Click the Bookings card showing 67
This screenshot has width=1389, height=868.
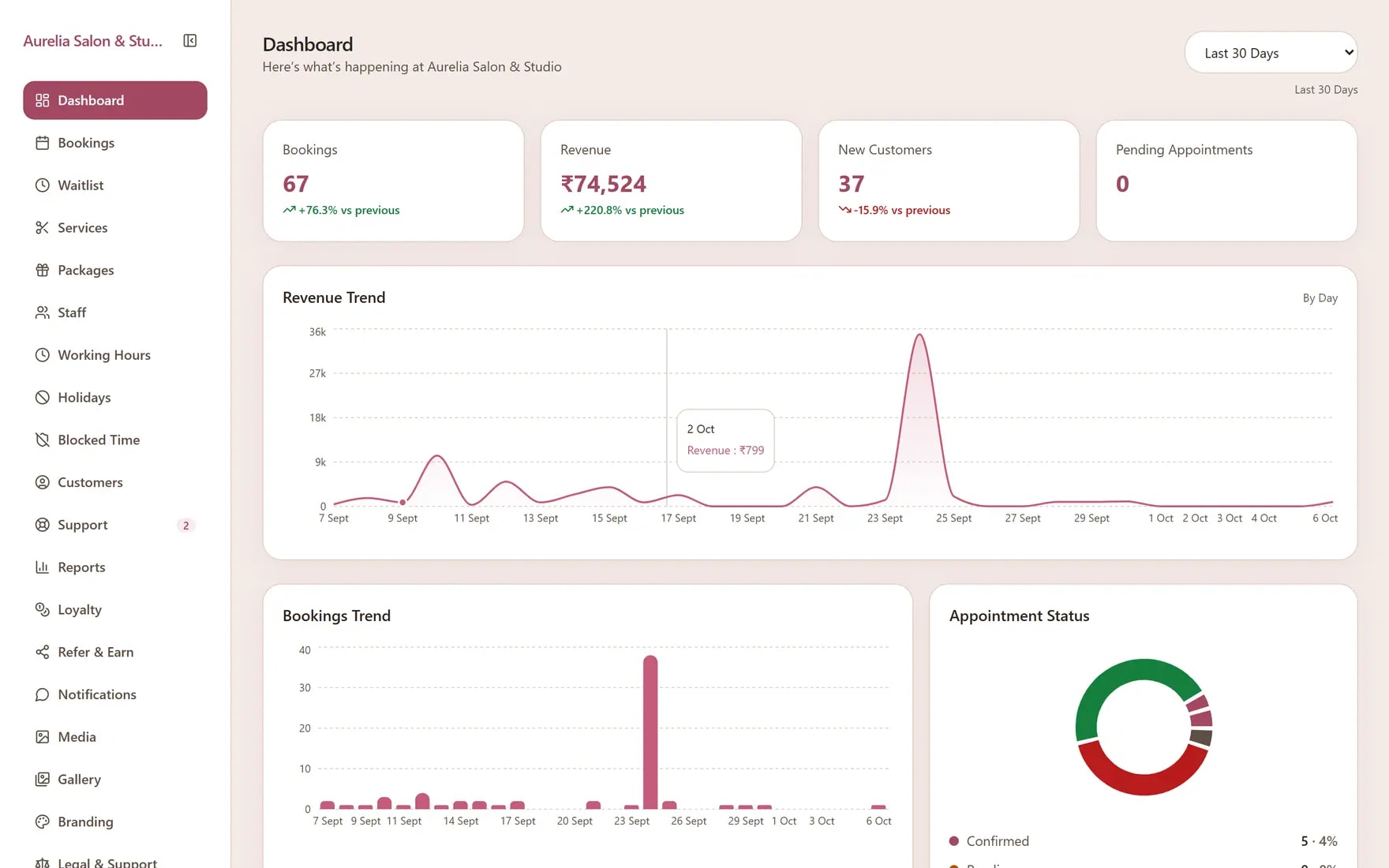pos(393,181)
